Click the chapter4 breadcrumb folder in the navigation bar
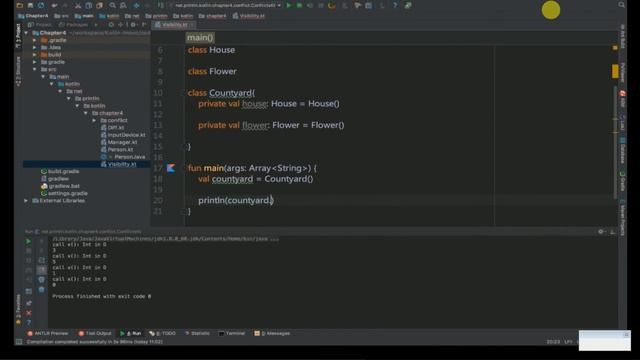 click(212, 16)
